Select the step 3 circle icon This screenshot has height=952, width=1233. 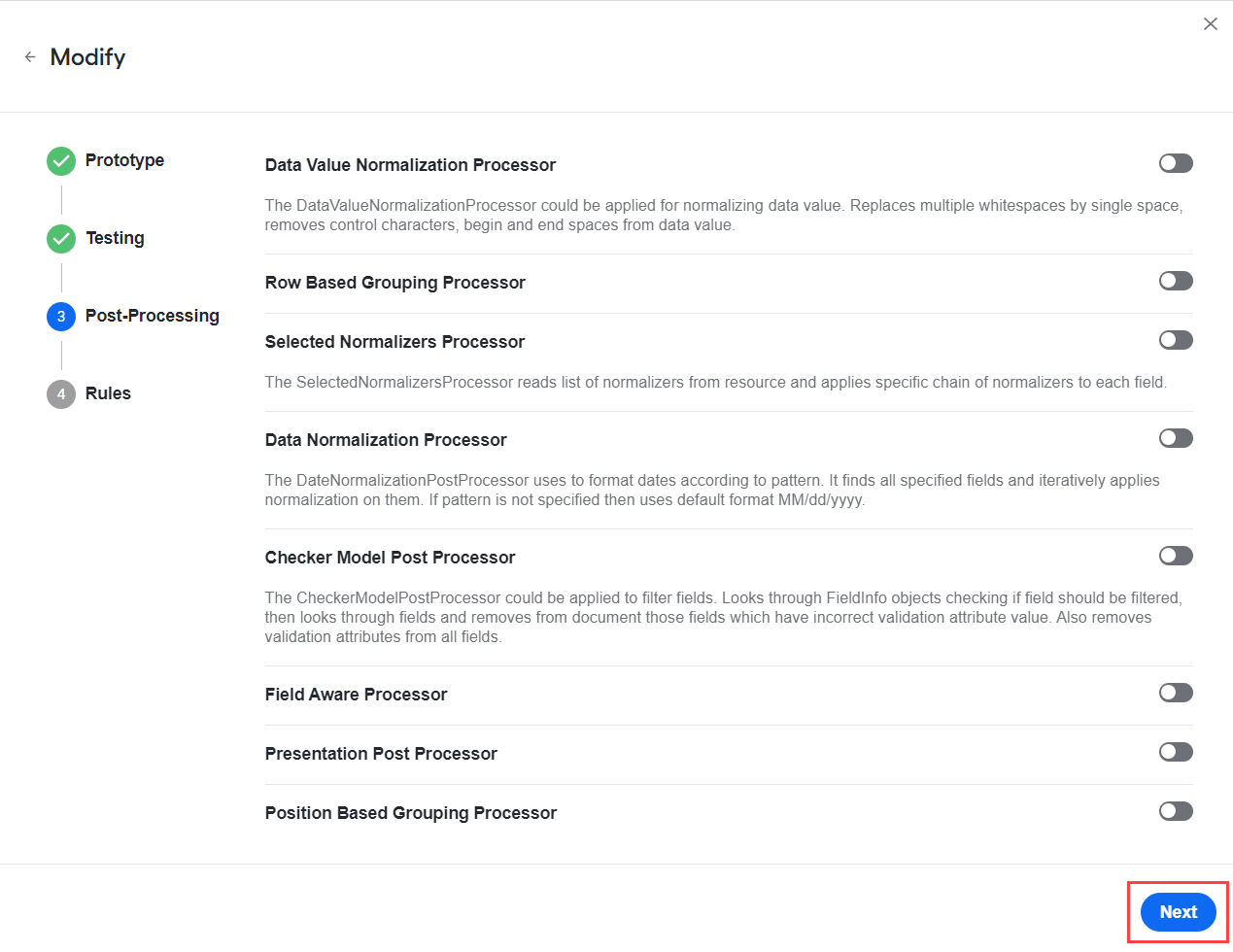(x=61, y=317)
